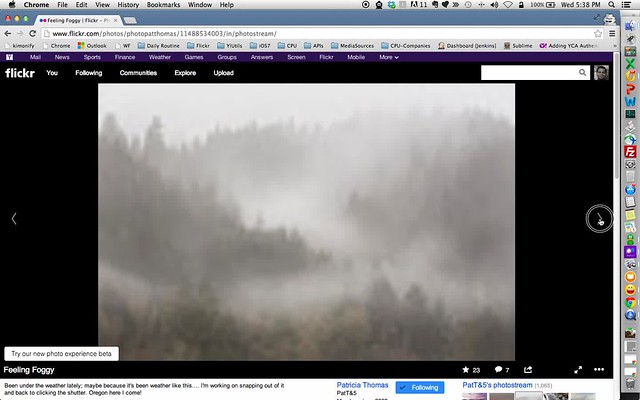Go to the previous photo arrow
Viewport: 640px width, 400px height.
pyautogui.click(x=13, y=219)
